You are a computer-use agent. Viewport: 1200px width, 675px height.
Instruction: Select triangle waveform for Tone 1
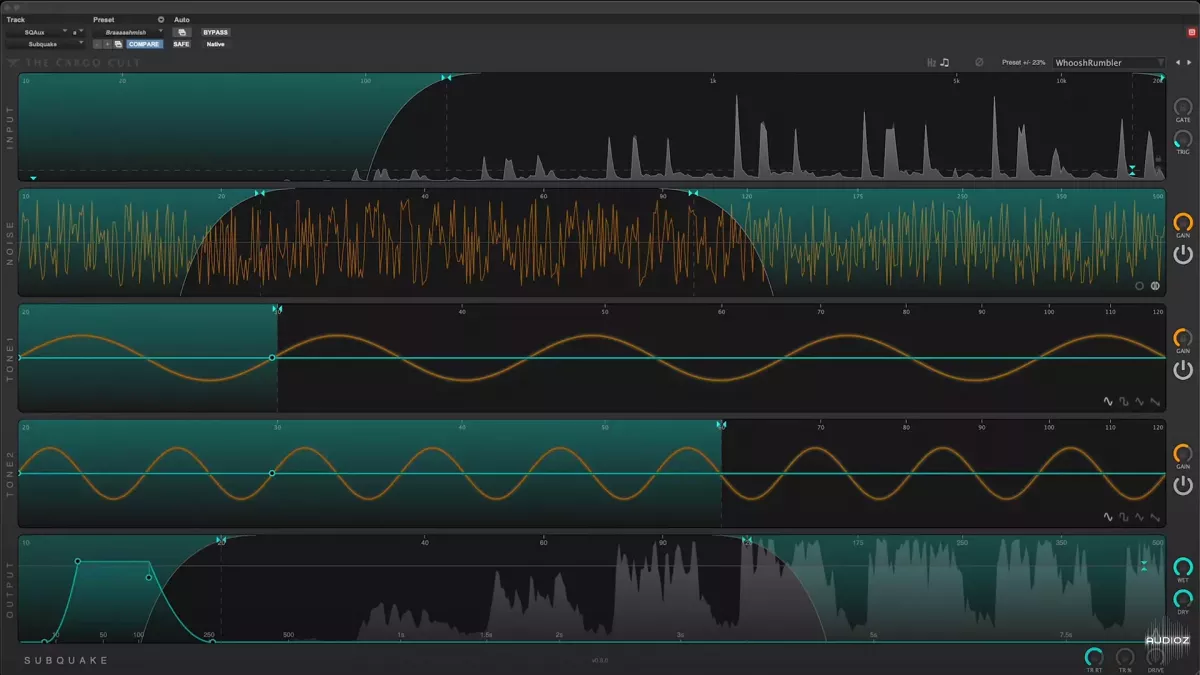click(x=1140, y=402)
